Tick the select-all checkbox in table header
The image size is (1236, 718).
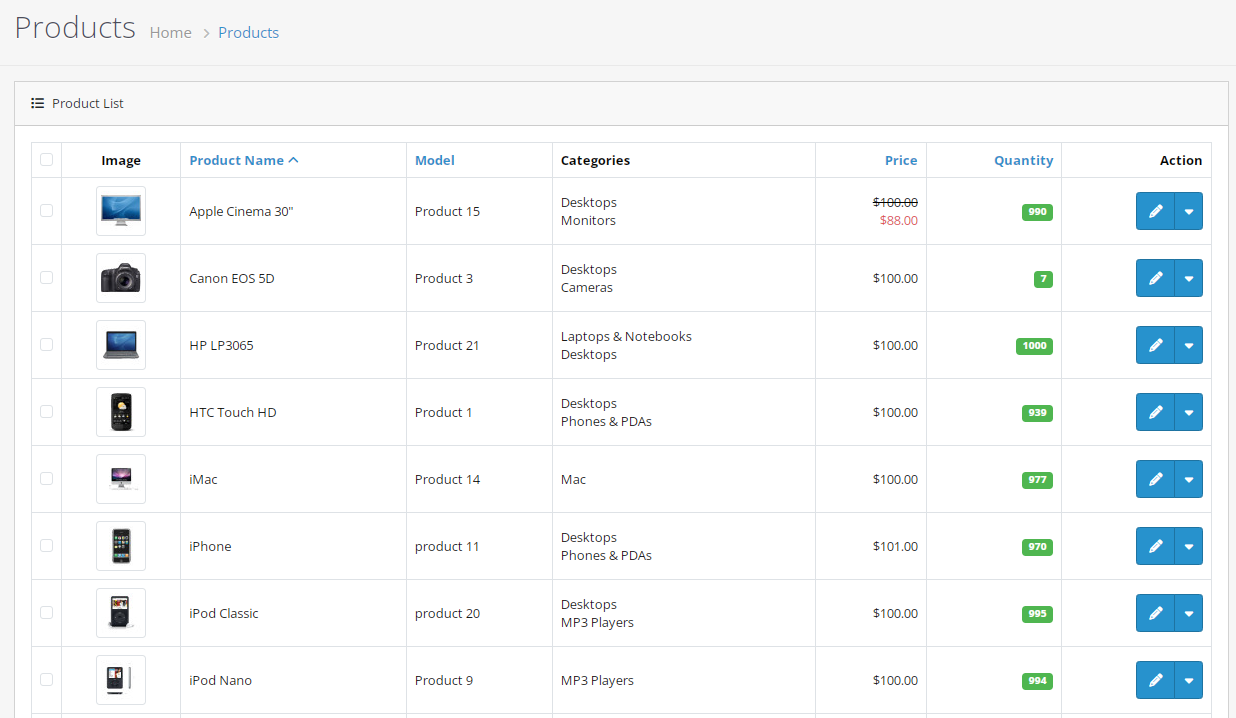click(x=46, y=159)
